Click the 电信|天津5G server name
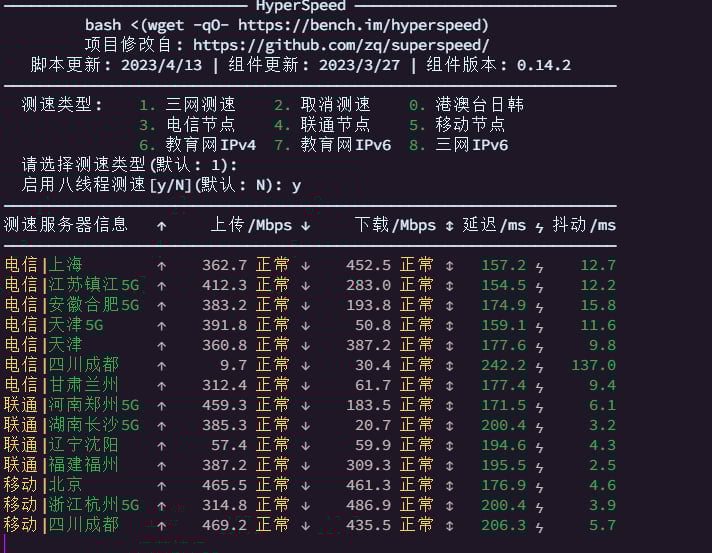Screen dimensions: 712x553 (54, 325)
